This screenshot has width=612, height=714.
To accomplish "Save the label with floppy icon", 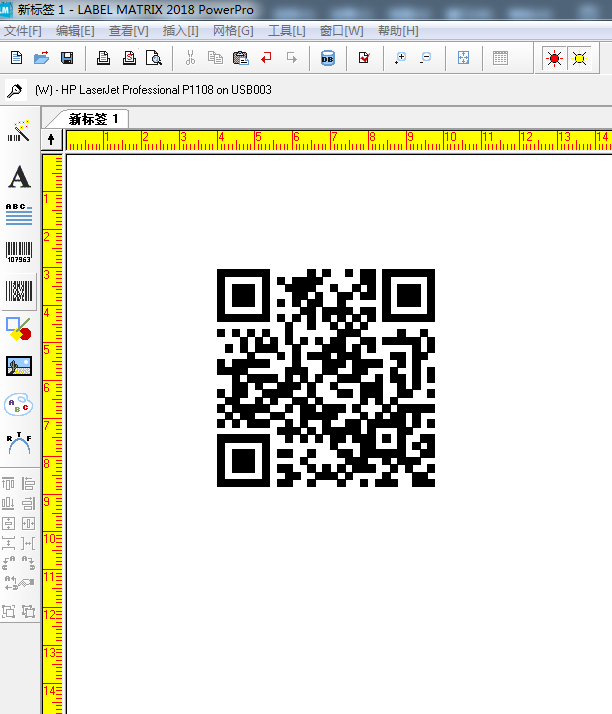I will coord(67,58).
